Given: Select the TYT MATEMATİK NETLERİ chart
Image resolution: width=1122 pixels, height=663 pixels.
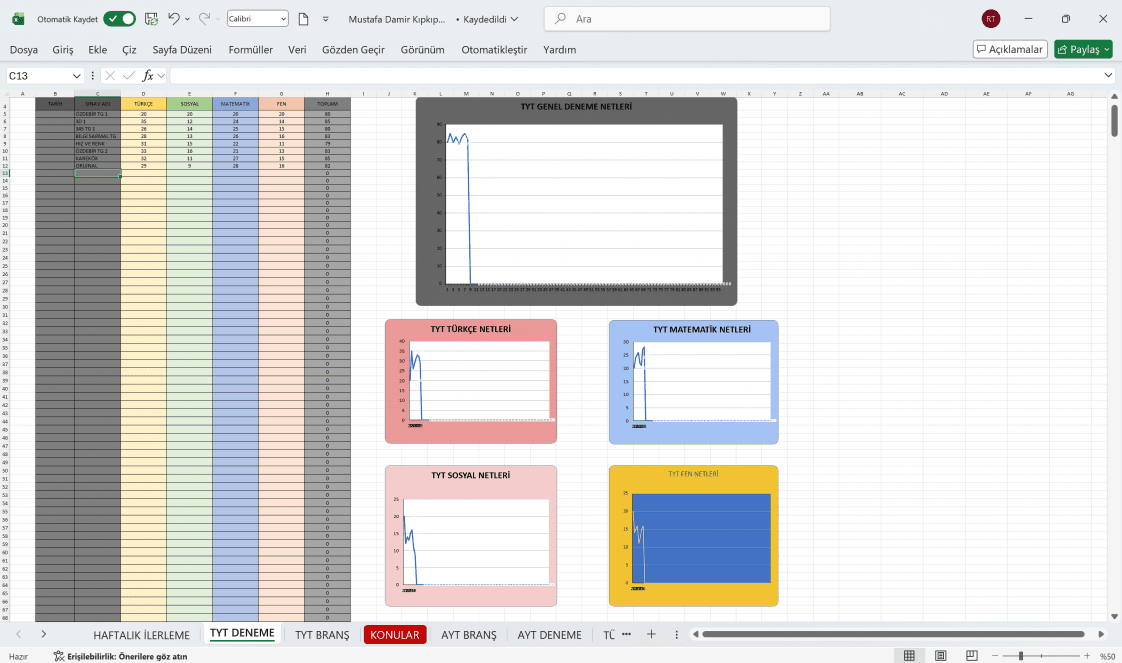Looking at the screenshot, I should [x=693, y=382].
